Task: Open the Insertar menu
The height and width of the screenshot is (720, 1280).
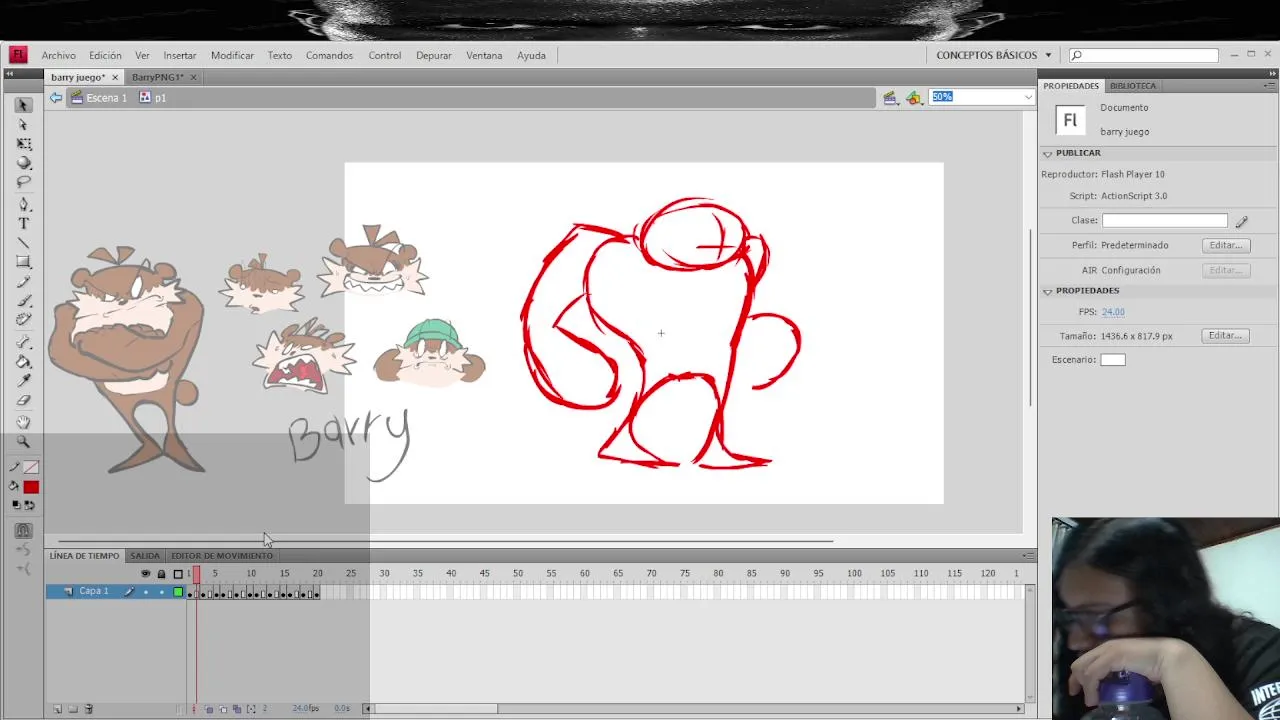Action: click(180, 56)
